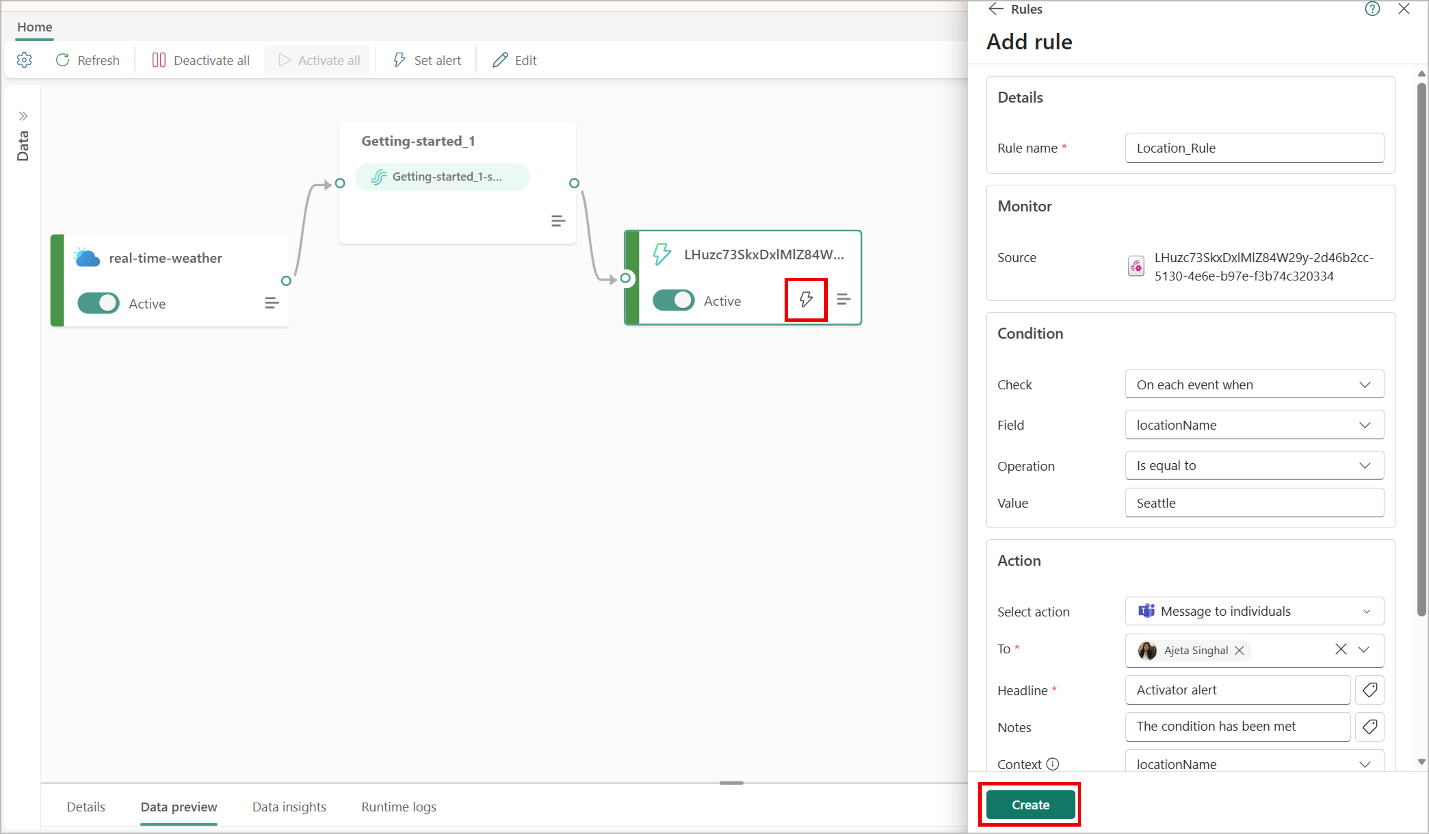
Task: Open the Runtime logs tab
Action: [398, 807]
